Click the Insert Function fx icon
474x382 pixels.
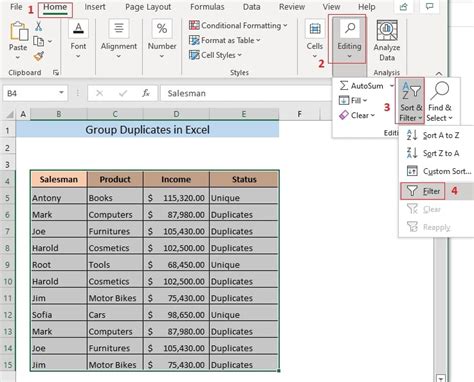[146, 93]
